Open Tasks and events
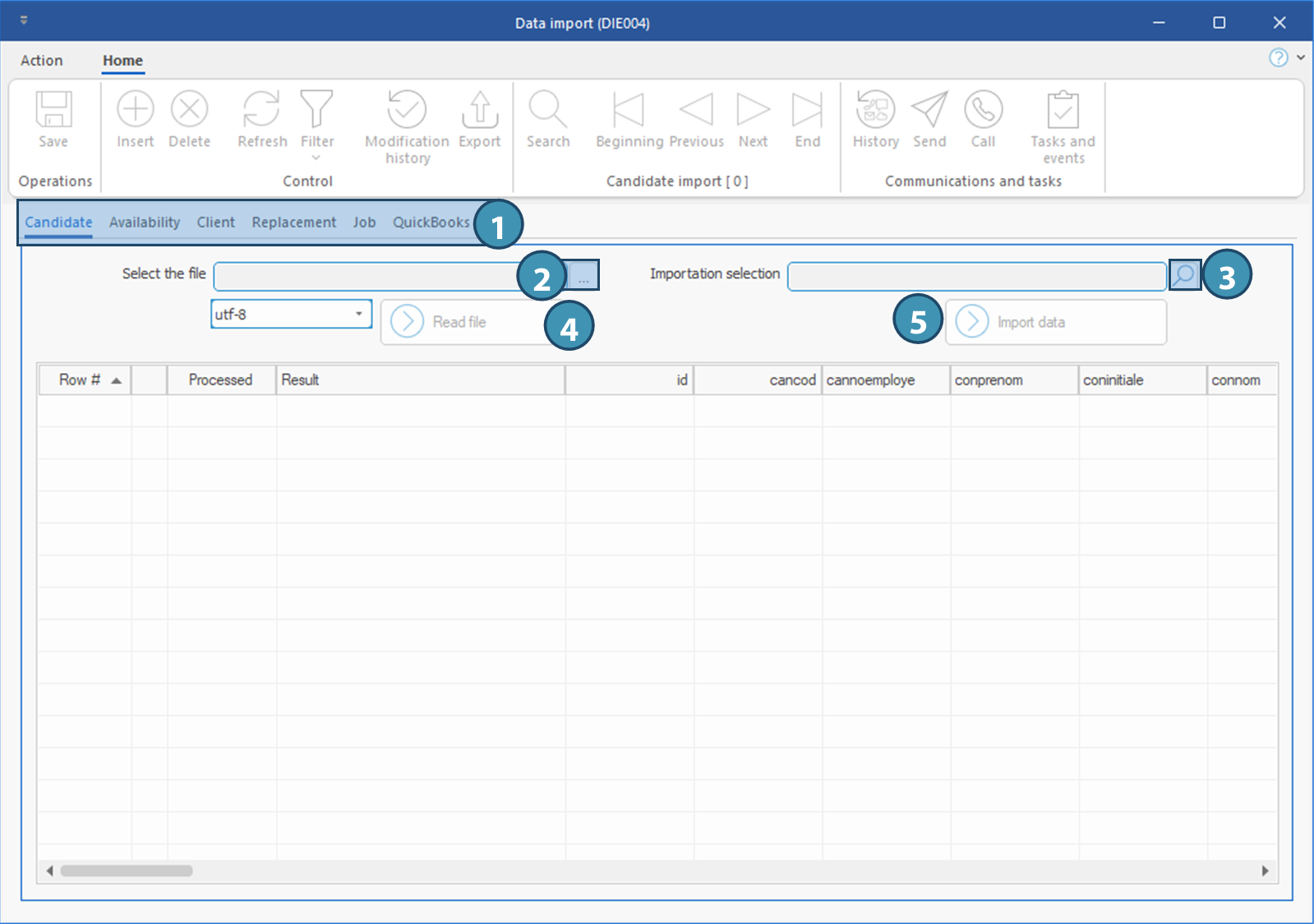Viewport: 1314px width, 924px height. (1063, 110)
